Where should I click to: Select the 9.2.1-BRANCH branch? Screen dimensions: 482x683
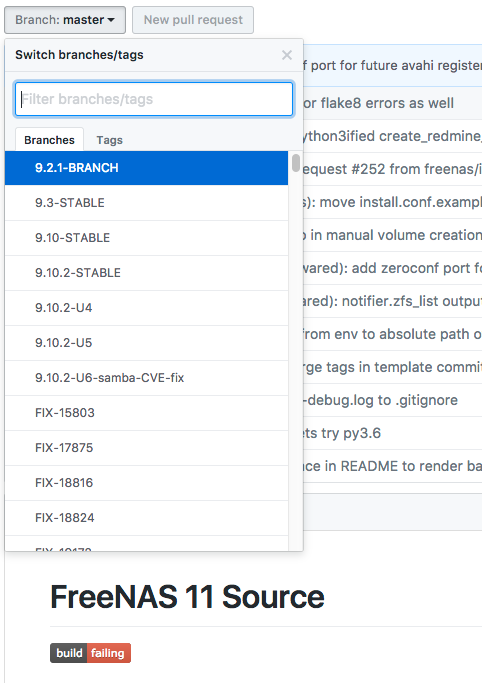146,168
